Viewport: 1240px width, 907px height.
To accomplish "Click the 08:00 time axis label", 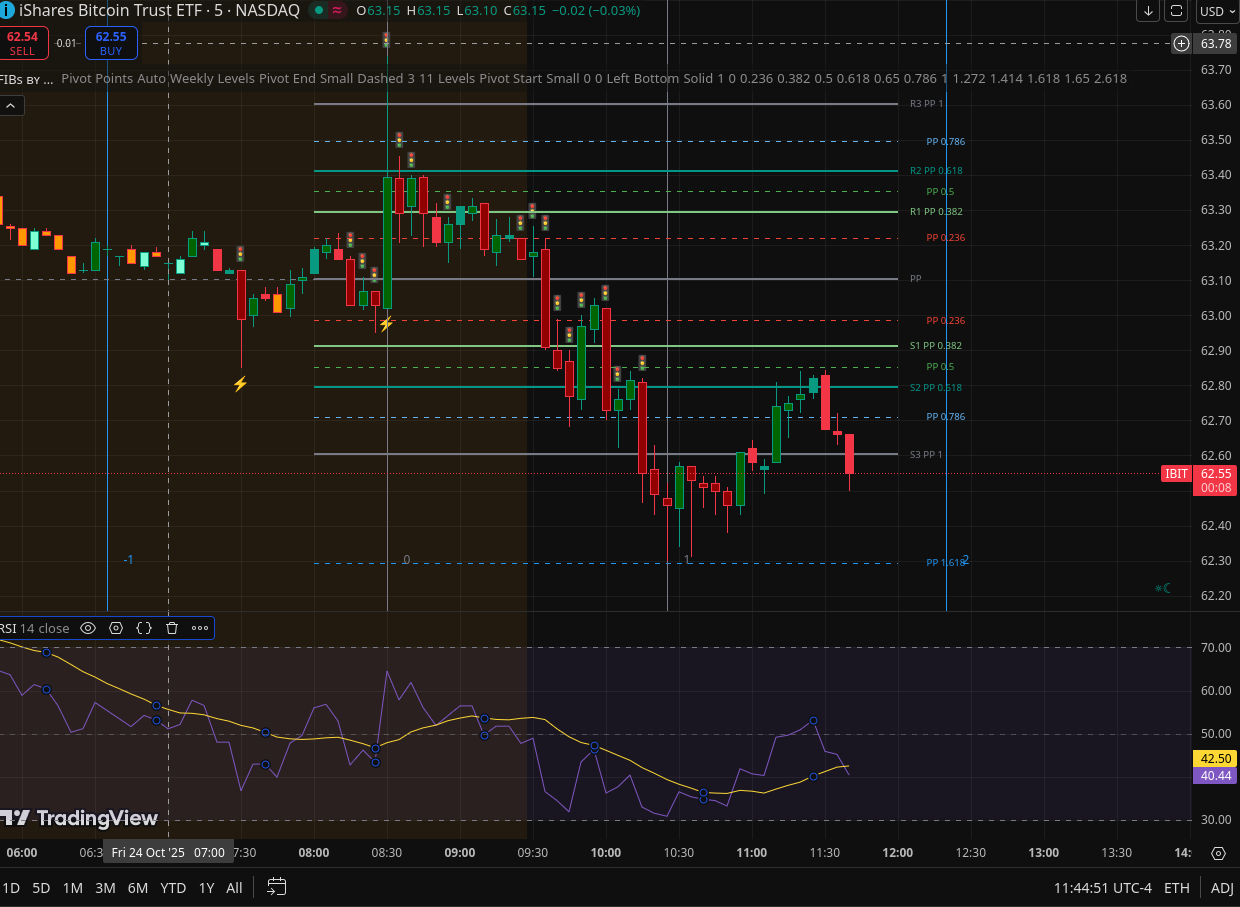I will [x=314, y=853].
